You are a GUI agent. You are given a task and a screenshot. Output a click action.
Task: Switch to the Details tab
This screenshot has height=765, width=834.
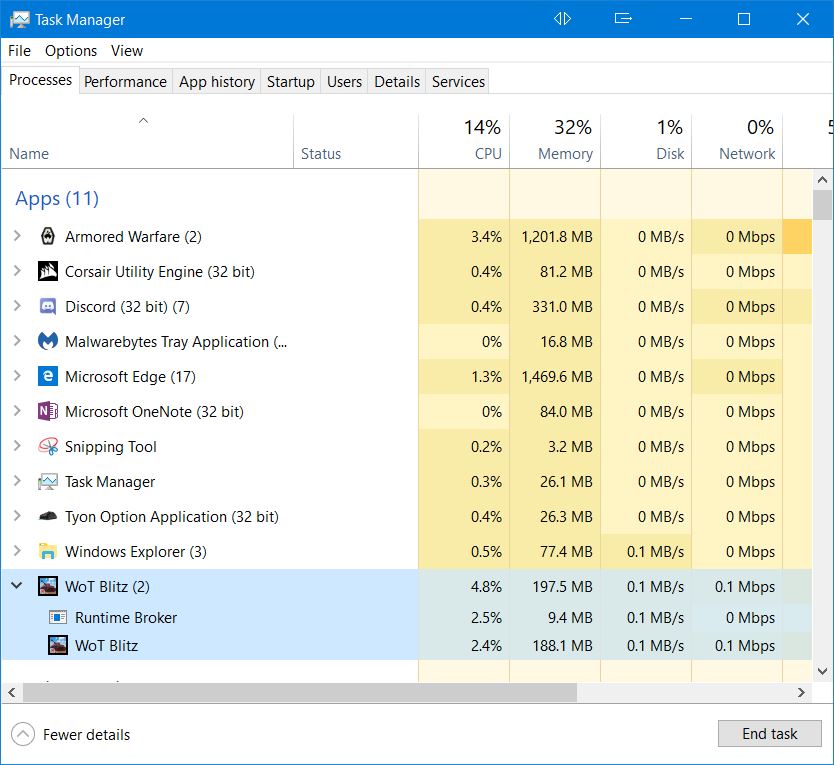(x=397, y=81)
